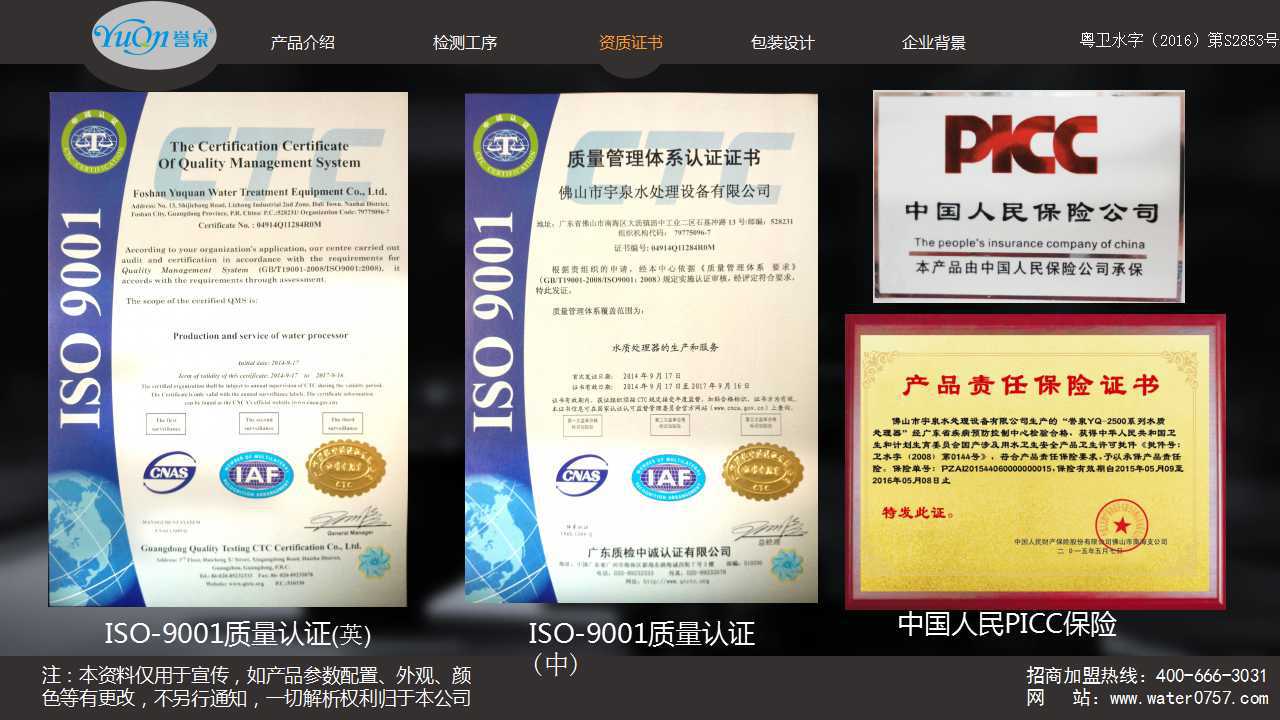This screenshot has width=1280, height=720.
Task: Click the text Production and service of water processor
Action: pos(260,336)
